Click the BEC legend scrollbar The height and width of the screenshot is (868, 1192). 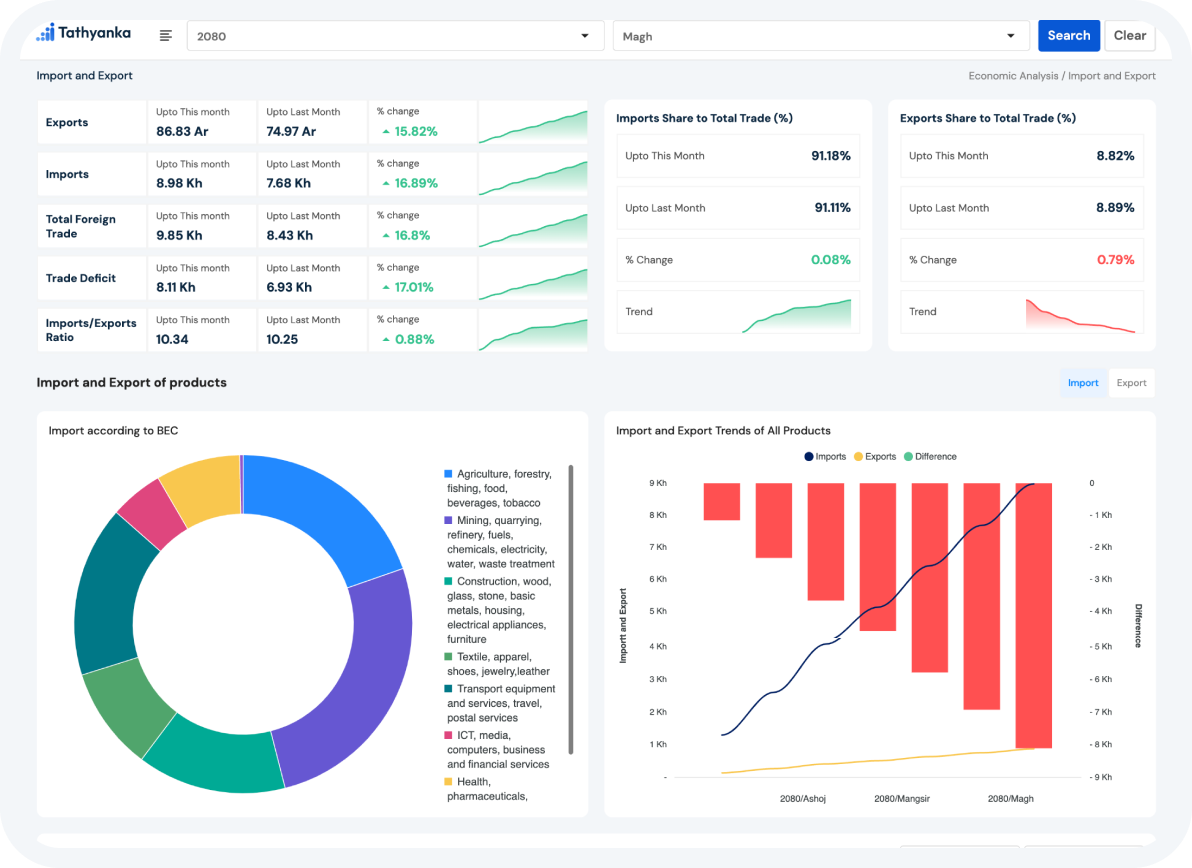point(571,608)
